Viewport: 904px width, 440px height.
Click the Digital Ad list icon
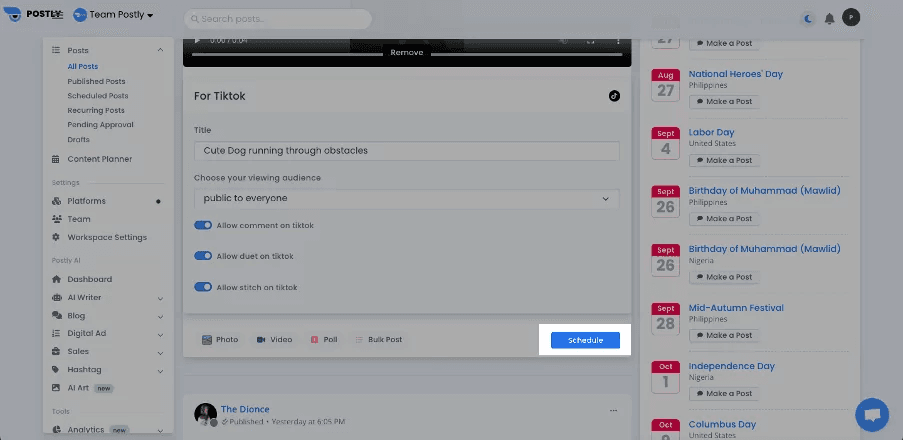tap(56, 333)
